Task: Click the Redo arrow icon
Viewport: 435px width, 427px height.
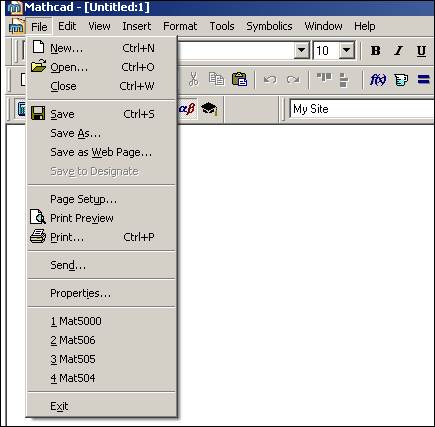Action: [293, 80]
